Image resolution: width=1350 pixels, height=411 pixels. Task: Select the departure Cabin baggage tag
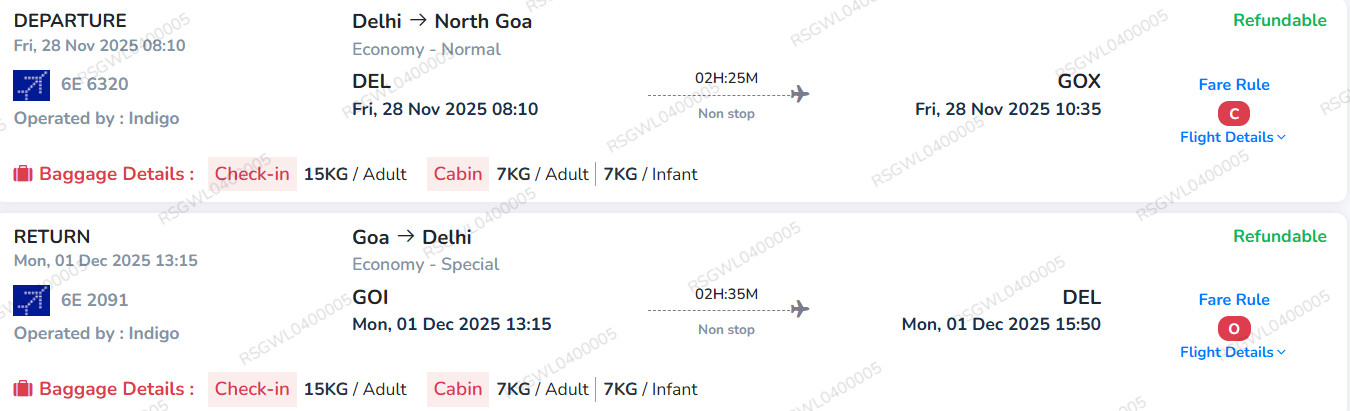[x=457, y=174]
